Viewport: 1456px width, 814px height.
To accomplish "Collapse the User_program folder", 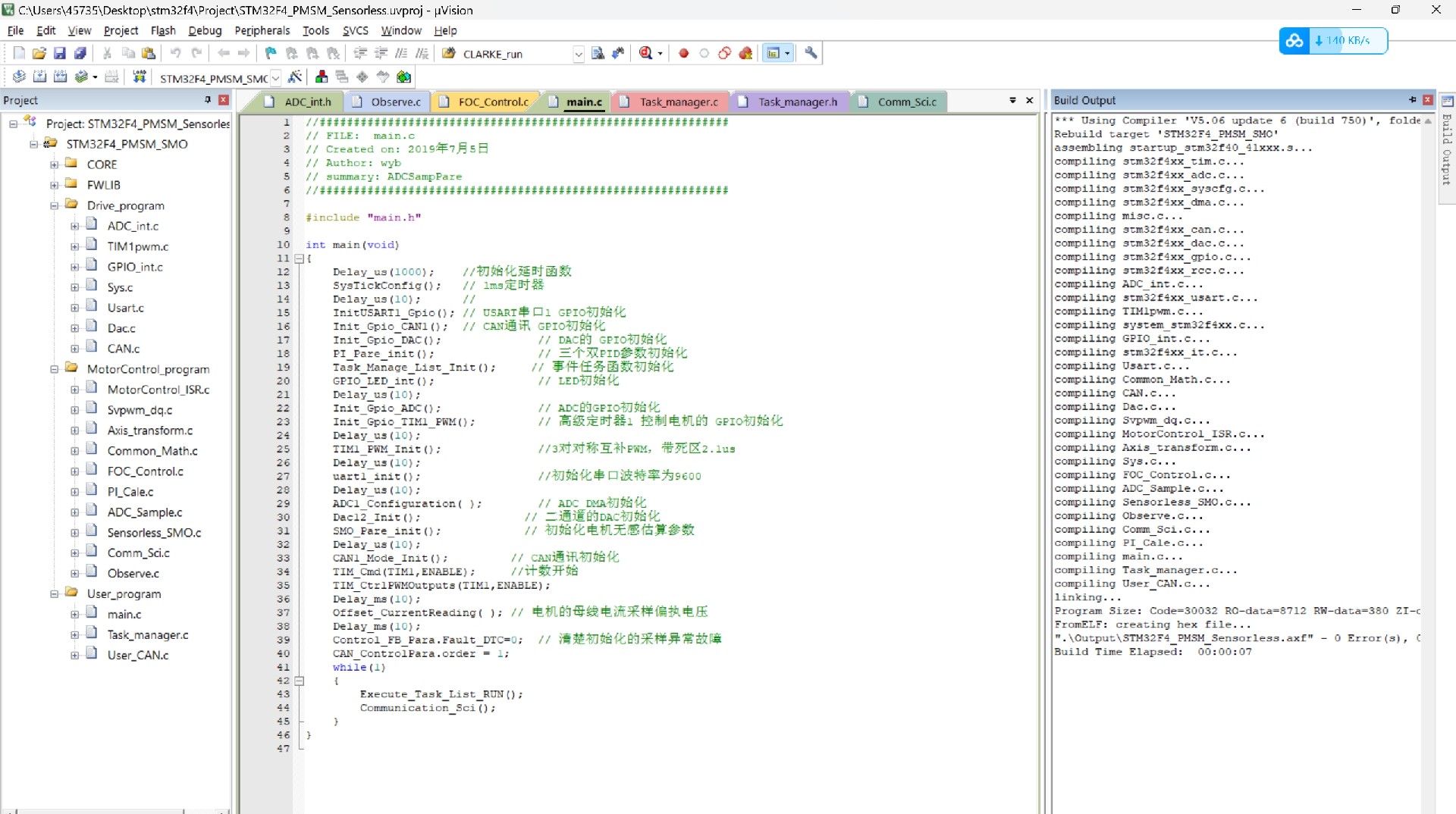I will 55,594.
